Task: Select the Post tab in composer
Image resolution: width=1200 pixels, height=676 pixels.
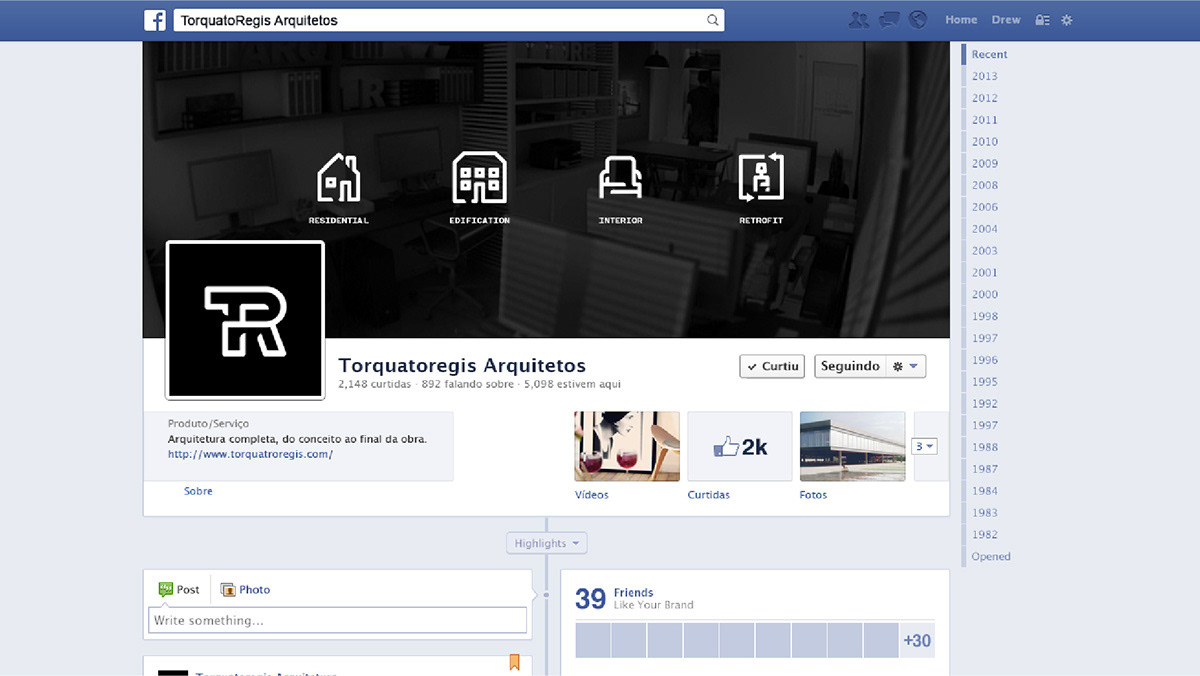Action: pyautogui.click(x=180, y=590)
